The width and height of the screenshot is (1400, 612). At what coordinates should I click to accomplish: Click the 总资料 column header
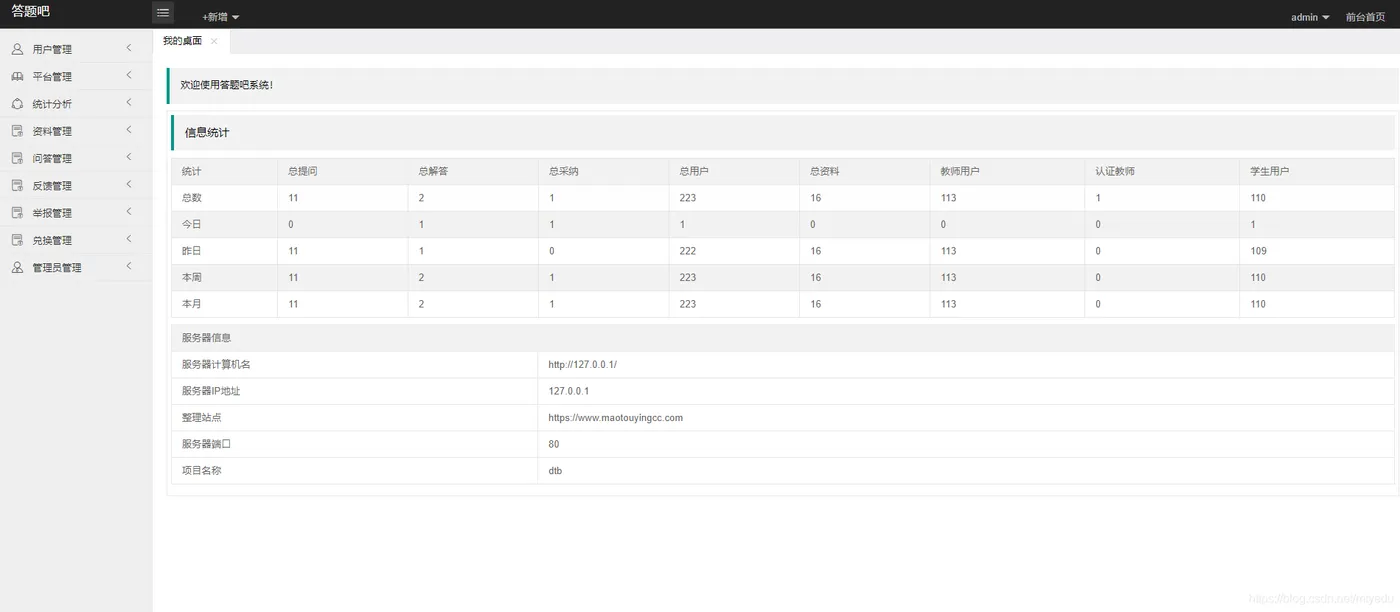tap(825, 171)
